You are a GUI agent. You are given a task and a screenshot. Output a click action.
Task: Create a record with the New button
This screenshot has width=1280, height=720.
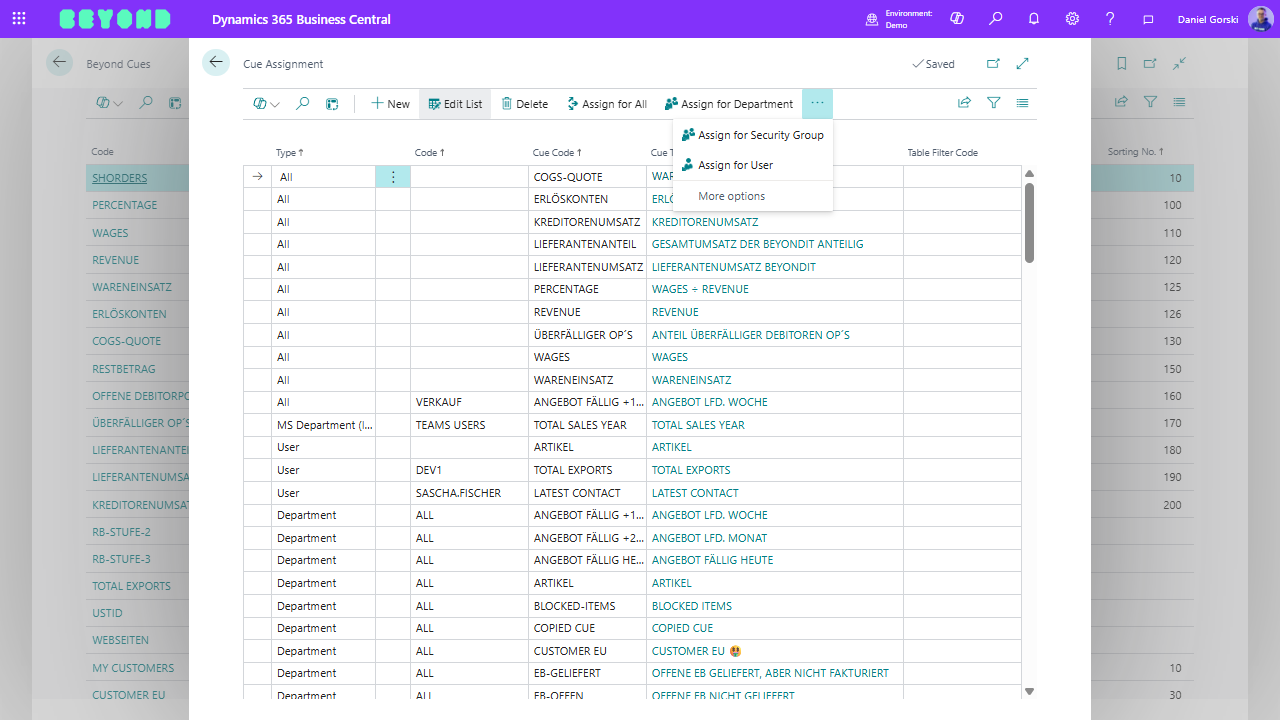click(x=389, y=103)
